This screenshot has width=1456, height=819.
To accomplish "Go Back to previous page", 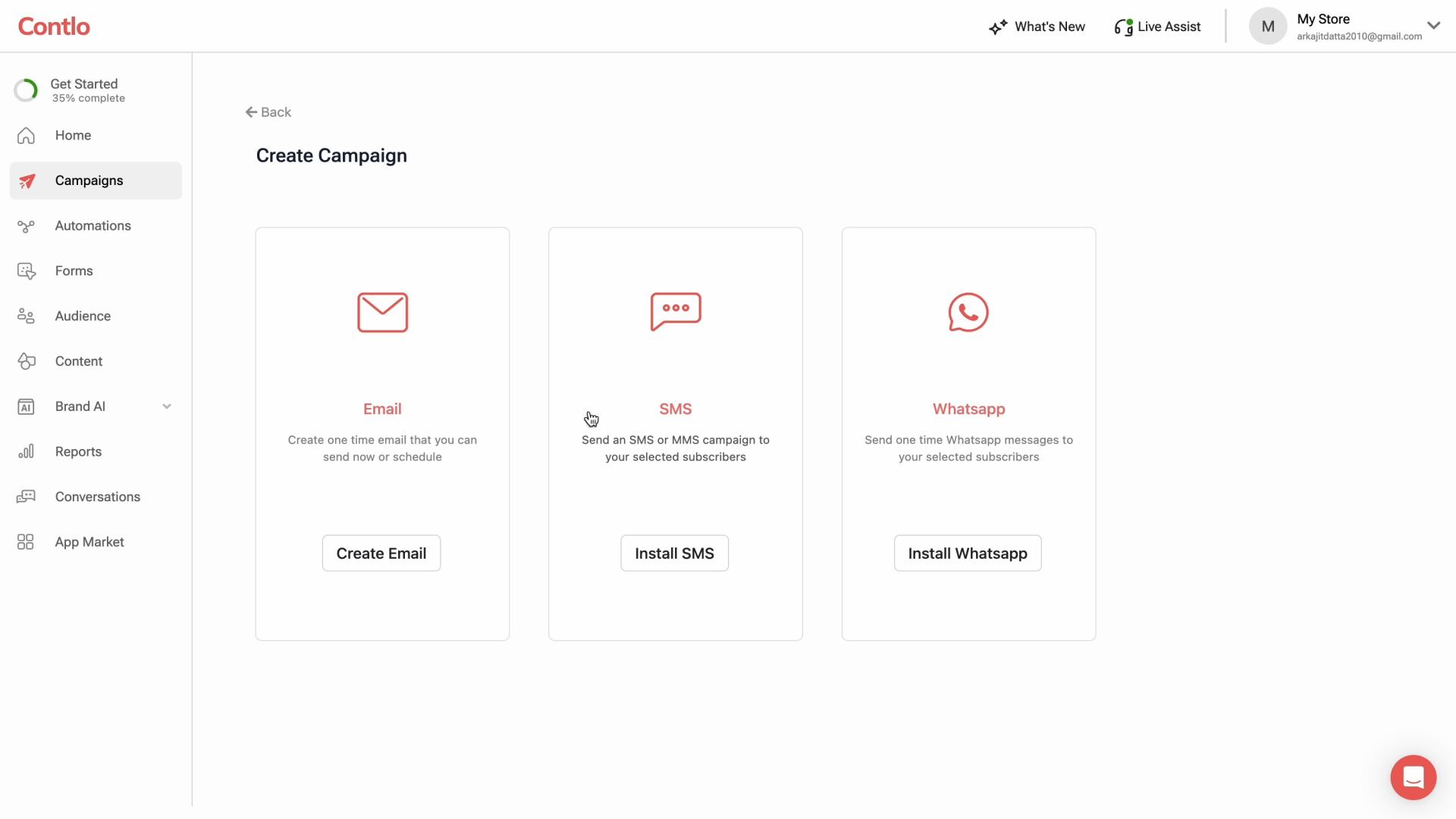I will tap(268, 112).
